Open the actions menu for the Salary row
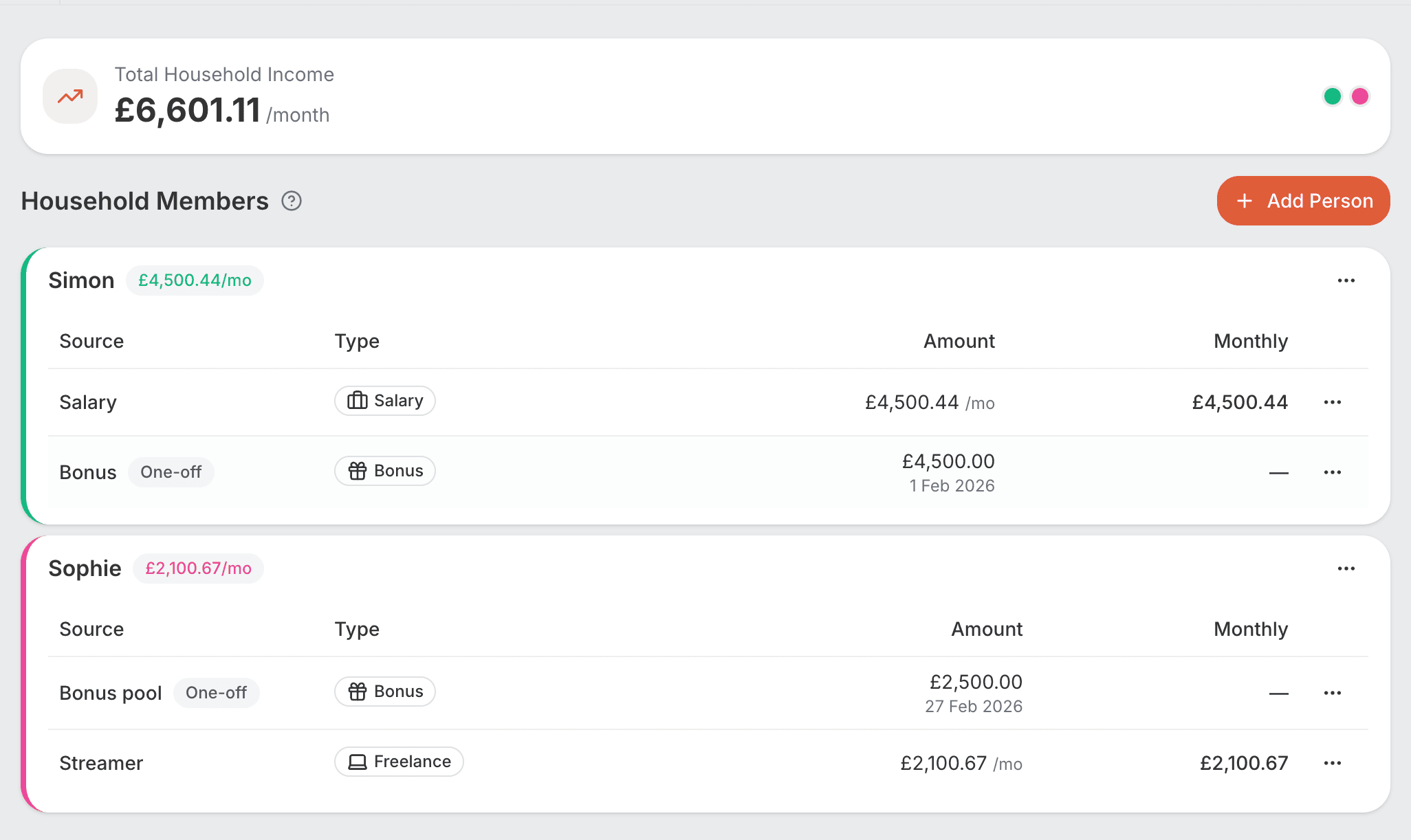Viewport: 1411px width, 840px height. point(1333,402)
